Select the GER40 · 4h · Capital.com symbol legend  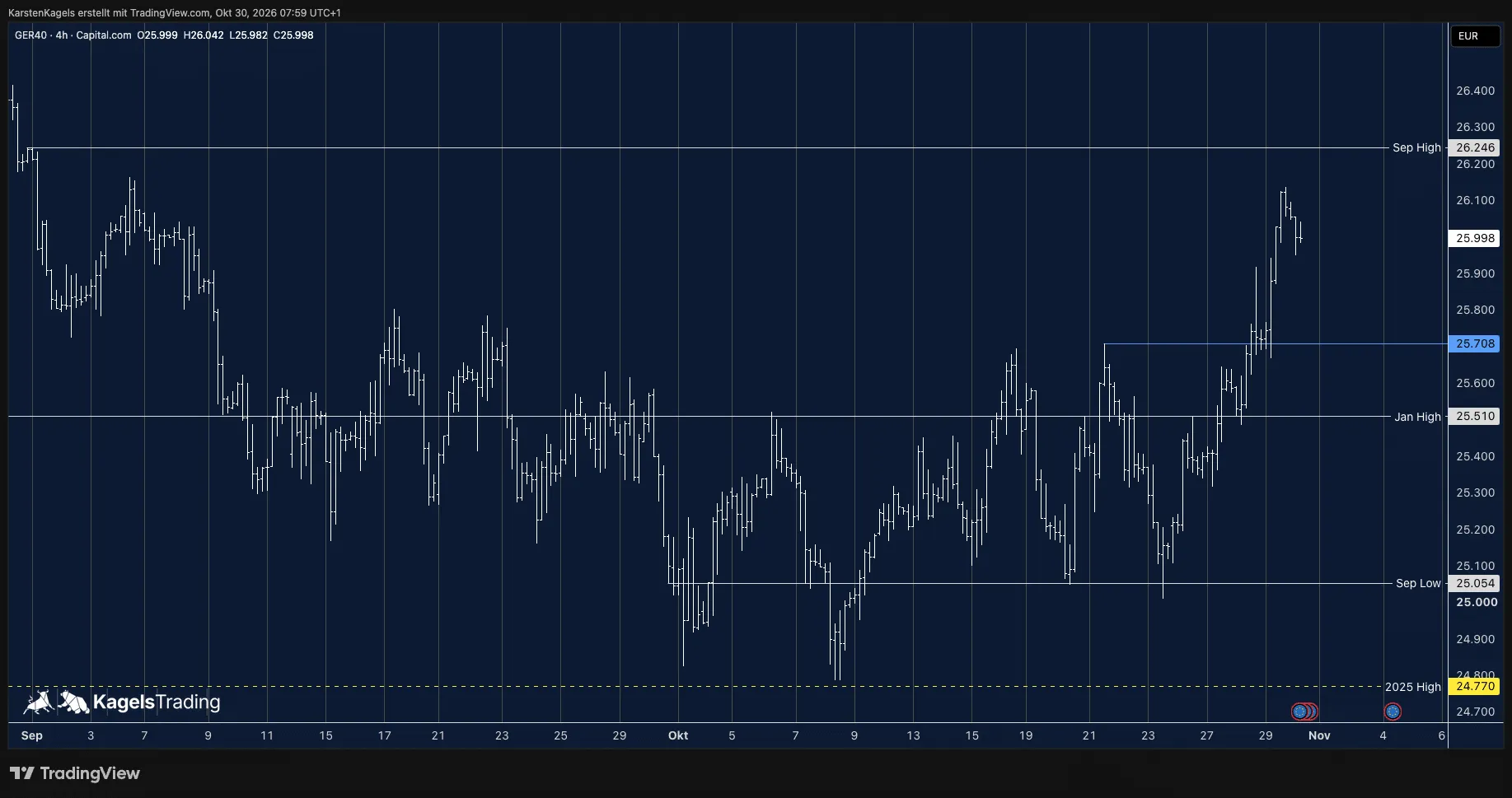point(73,35)
